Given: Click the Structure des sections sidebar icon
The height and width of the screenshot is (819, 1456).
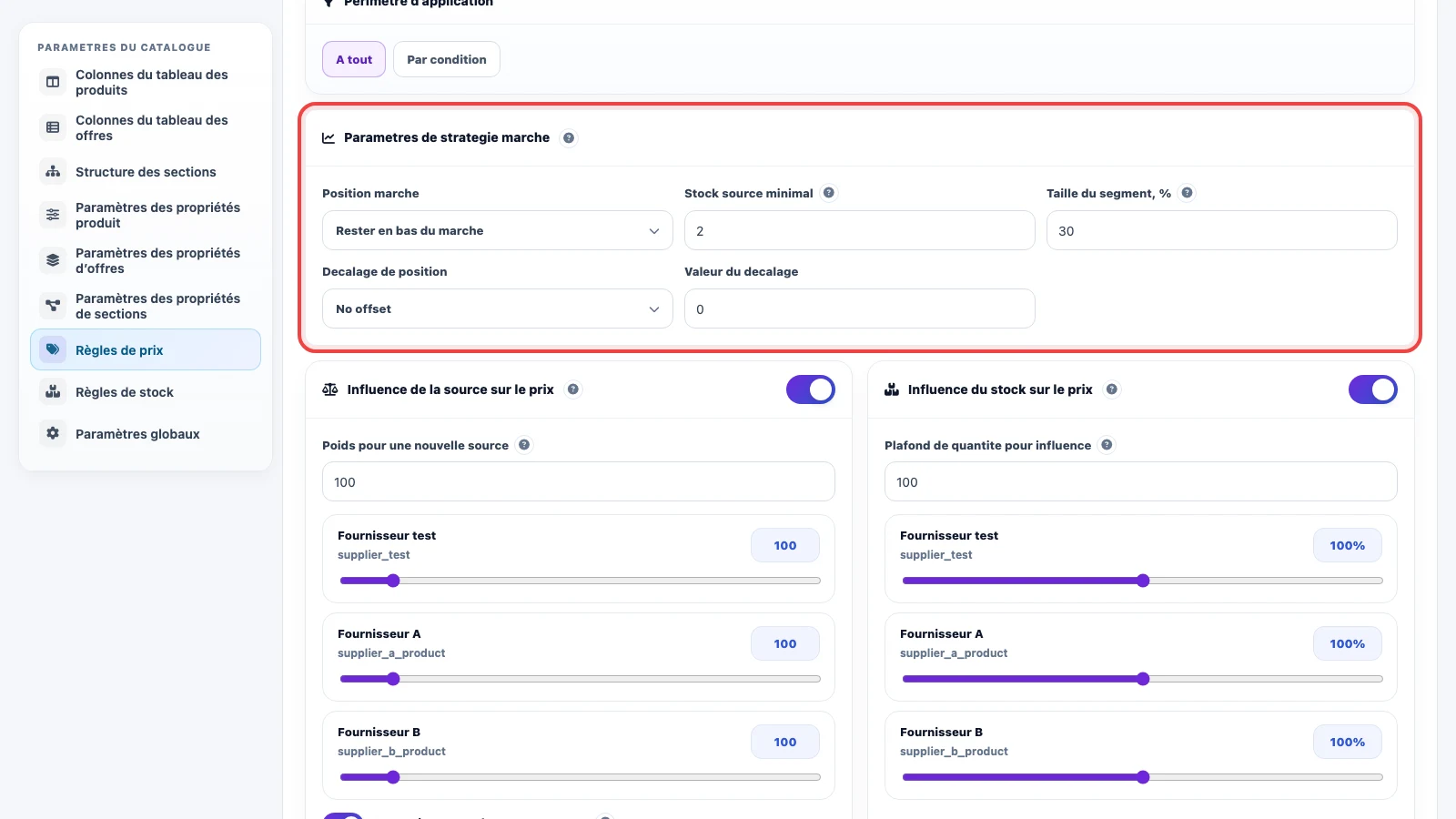Looking at the screenshot, I should (x=53, y=171).
